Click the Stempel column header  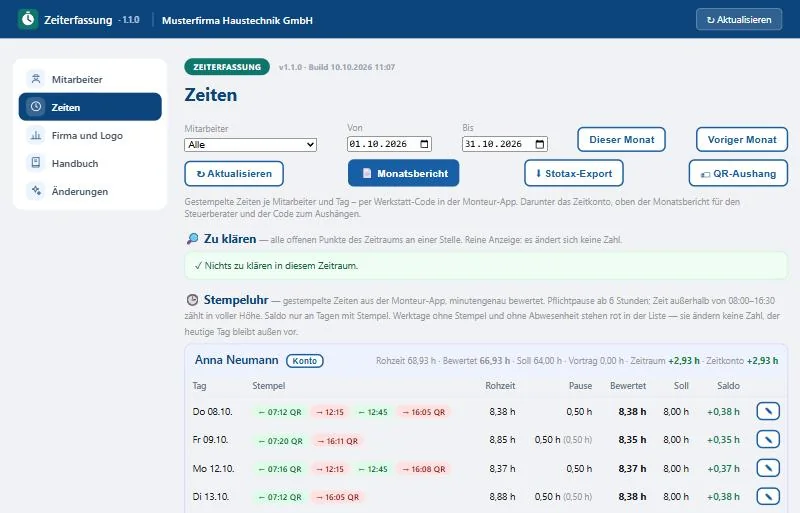pyautogui.click(x=268, y=386)
